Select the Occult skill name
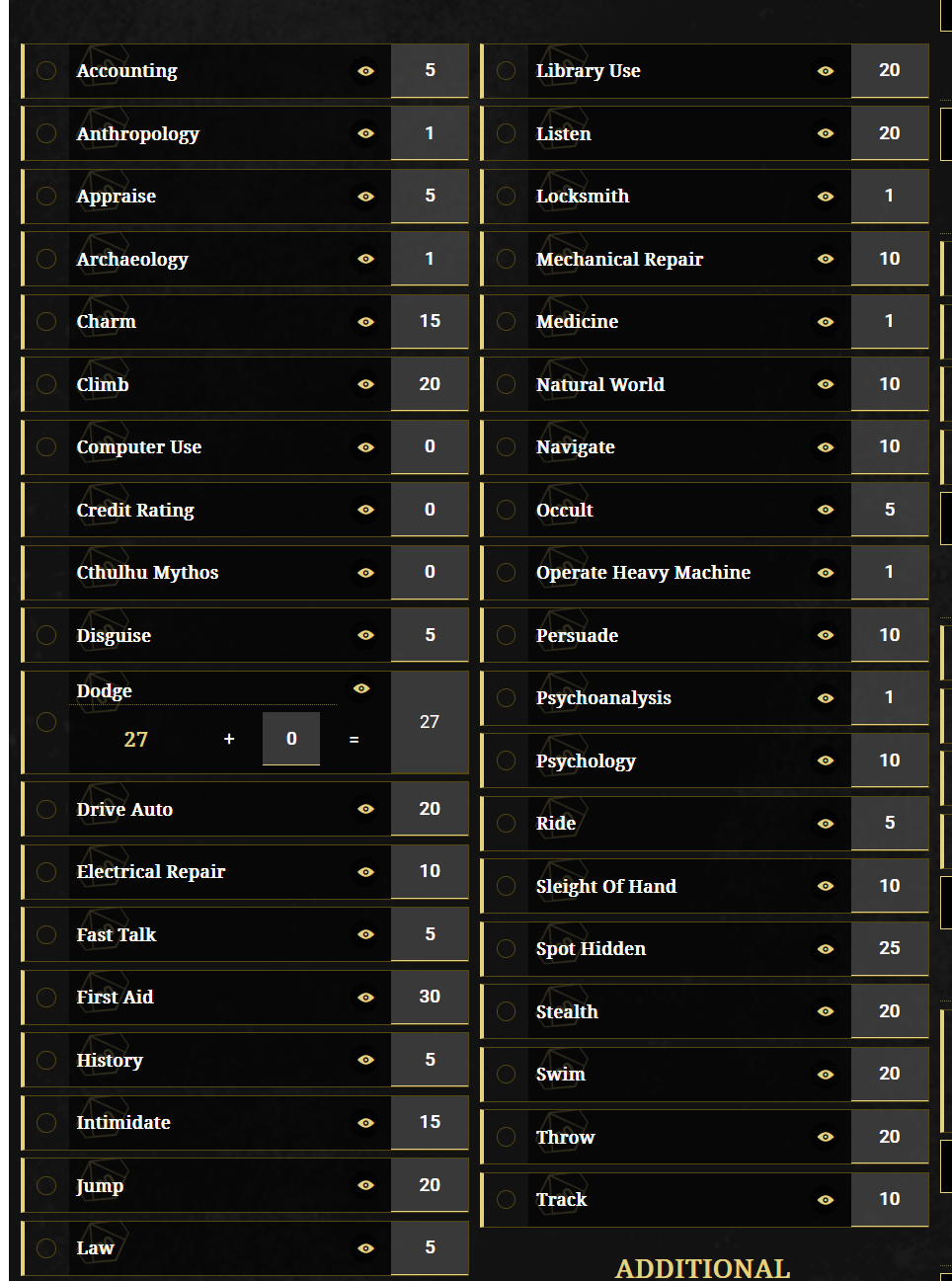 point(565,511)
